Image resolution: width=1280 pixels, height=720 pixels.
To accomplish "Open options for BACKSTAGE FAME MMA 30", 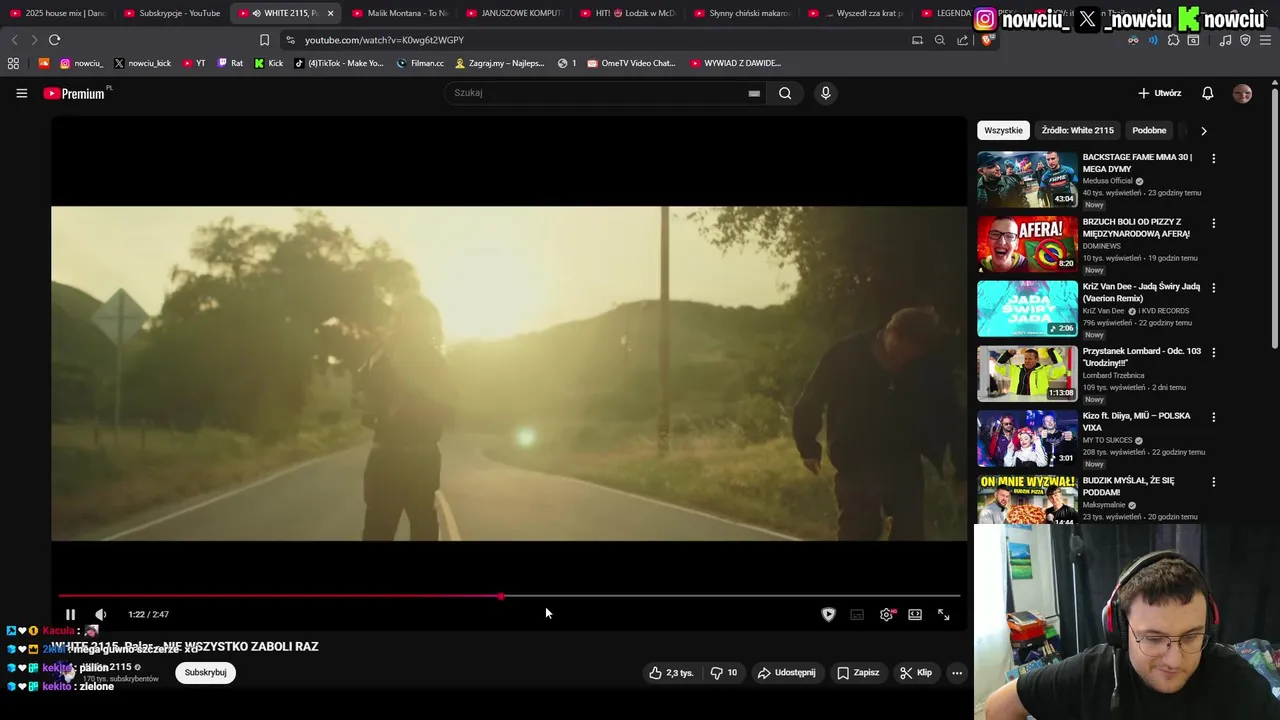I will point(1214,158).
